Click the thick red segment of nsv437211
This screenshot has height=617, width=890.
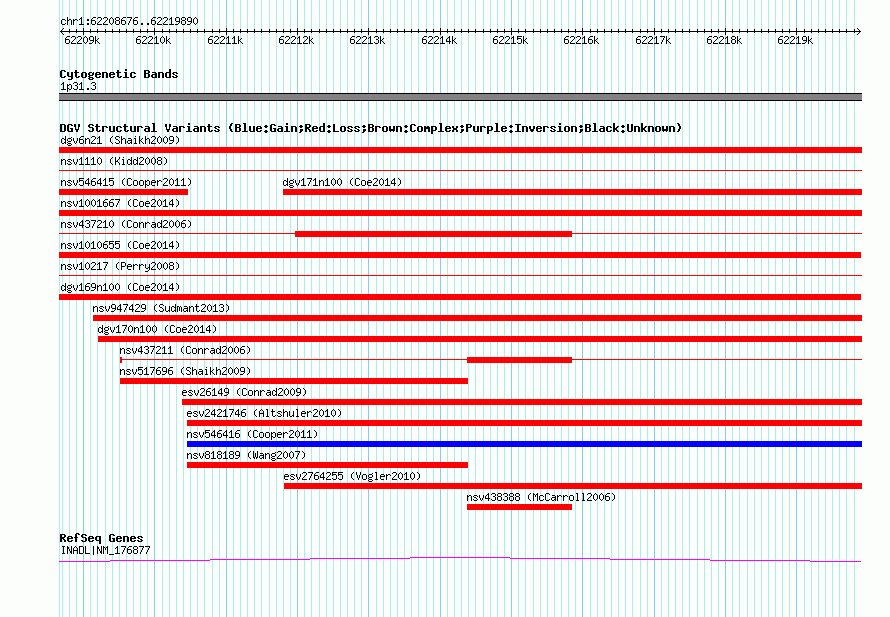click(519, 360)
